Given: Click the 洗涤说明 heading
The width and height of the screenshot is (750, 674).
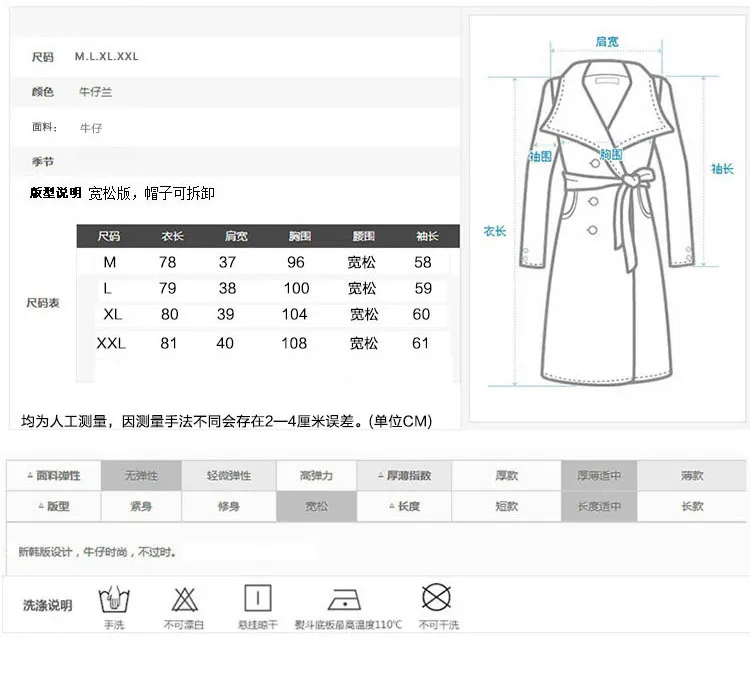Looking at the screenshot, I should click(47, 605).
